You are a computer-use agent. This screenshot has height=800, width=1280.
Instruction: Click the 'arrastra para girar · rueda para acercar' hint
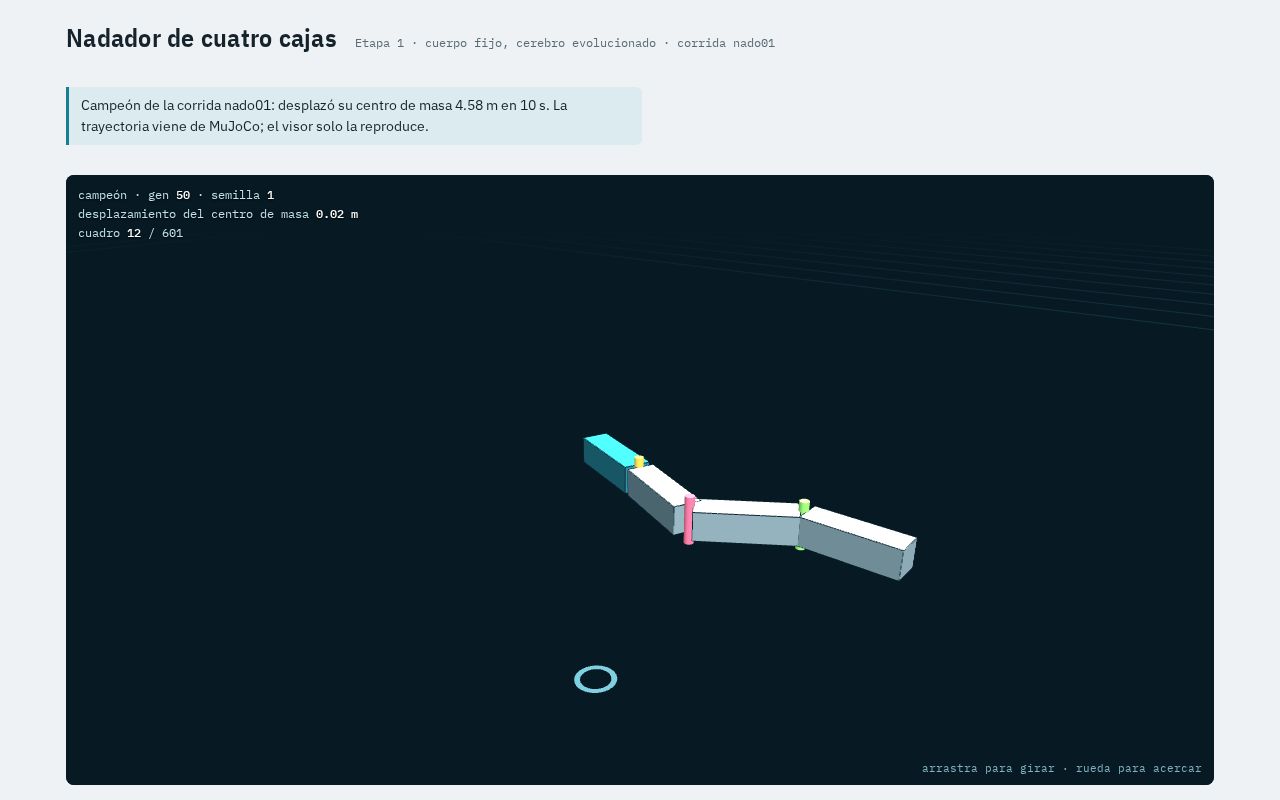point(1062,768)
